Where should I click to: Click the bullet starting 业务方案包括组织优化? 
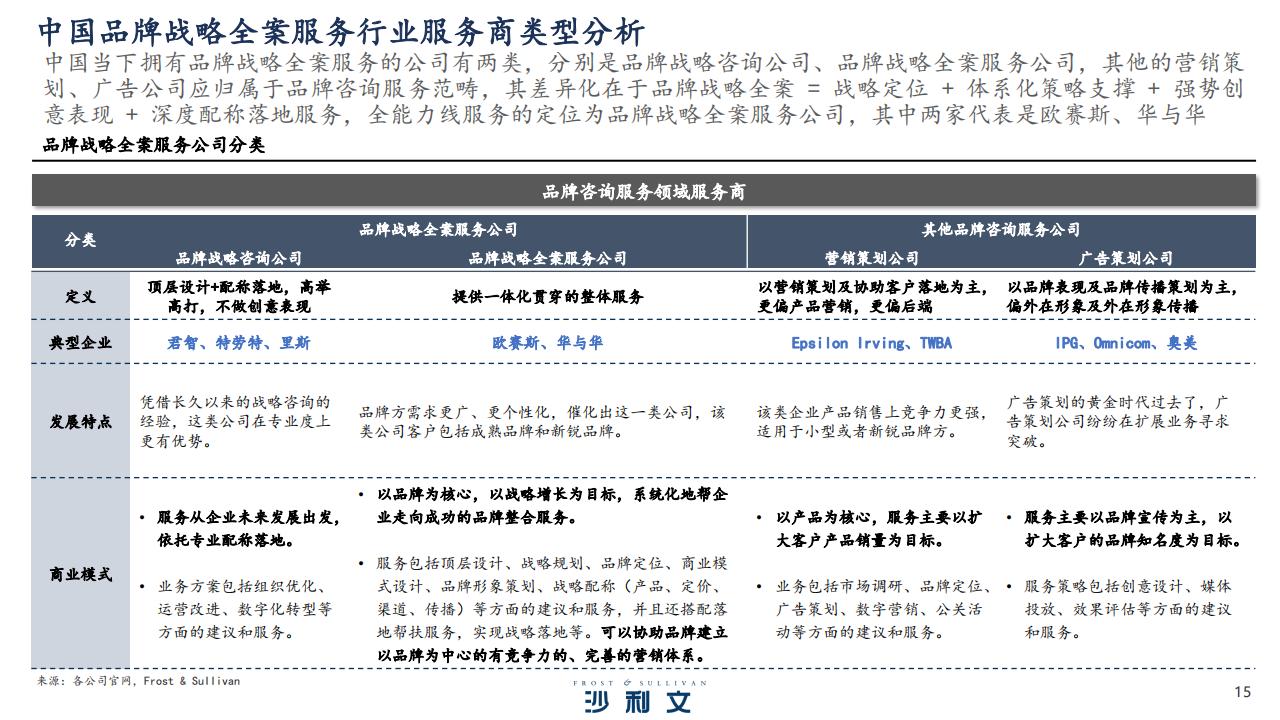point(237,609)
